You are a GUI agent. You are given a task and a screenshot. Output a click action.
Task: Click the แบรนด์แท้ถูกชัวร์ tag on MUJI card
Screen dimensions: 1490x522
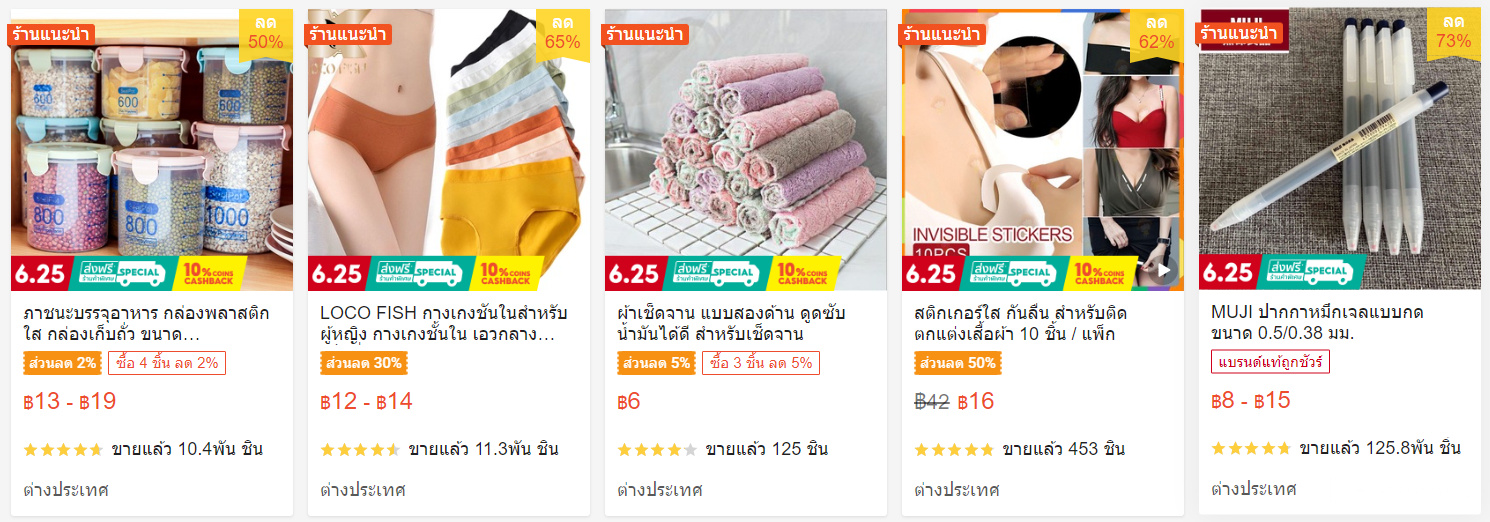pos(1270,362)
